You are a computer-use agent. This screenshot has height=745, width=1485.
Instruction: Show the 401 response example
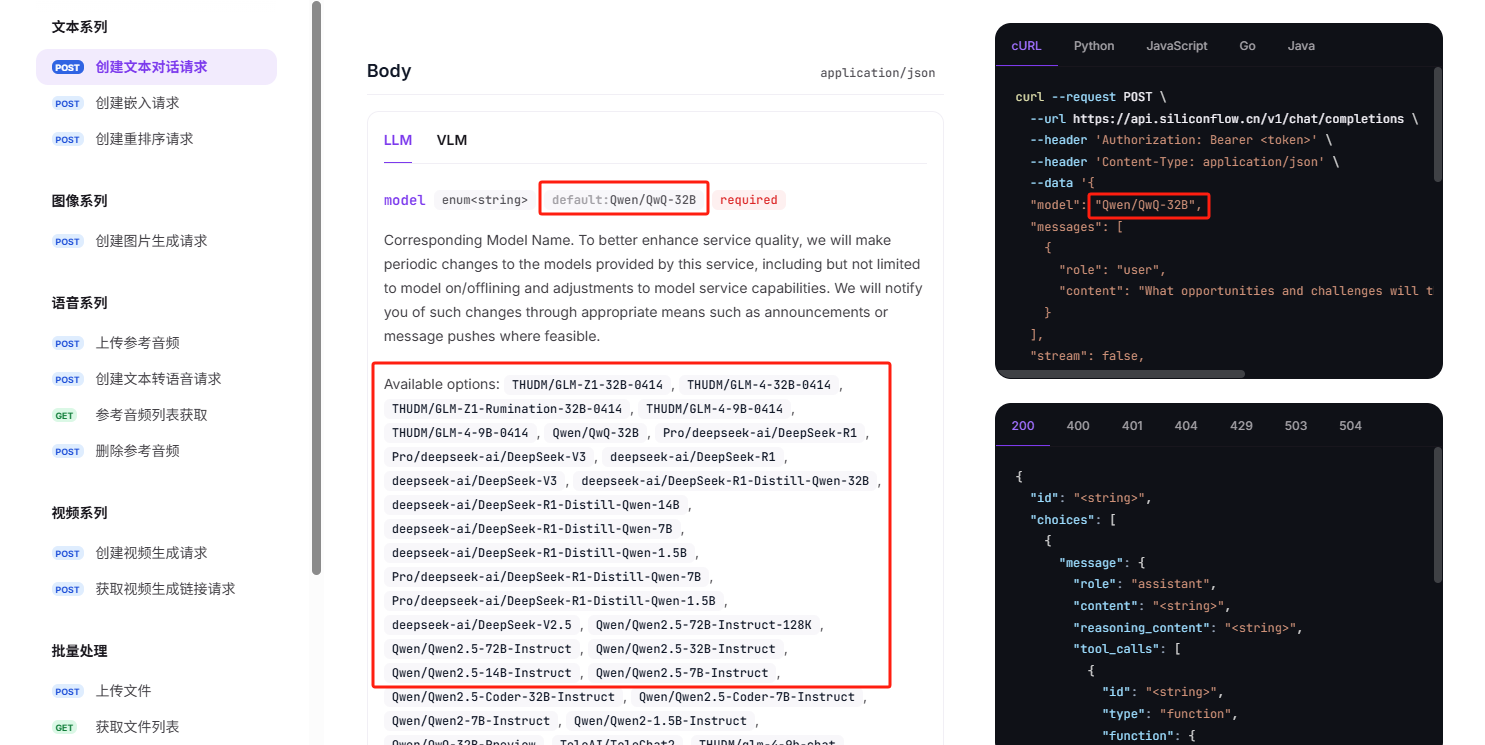tap(1132, 425)
